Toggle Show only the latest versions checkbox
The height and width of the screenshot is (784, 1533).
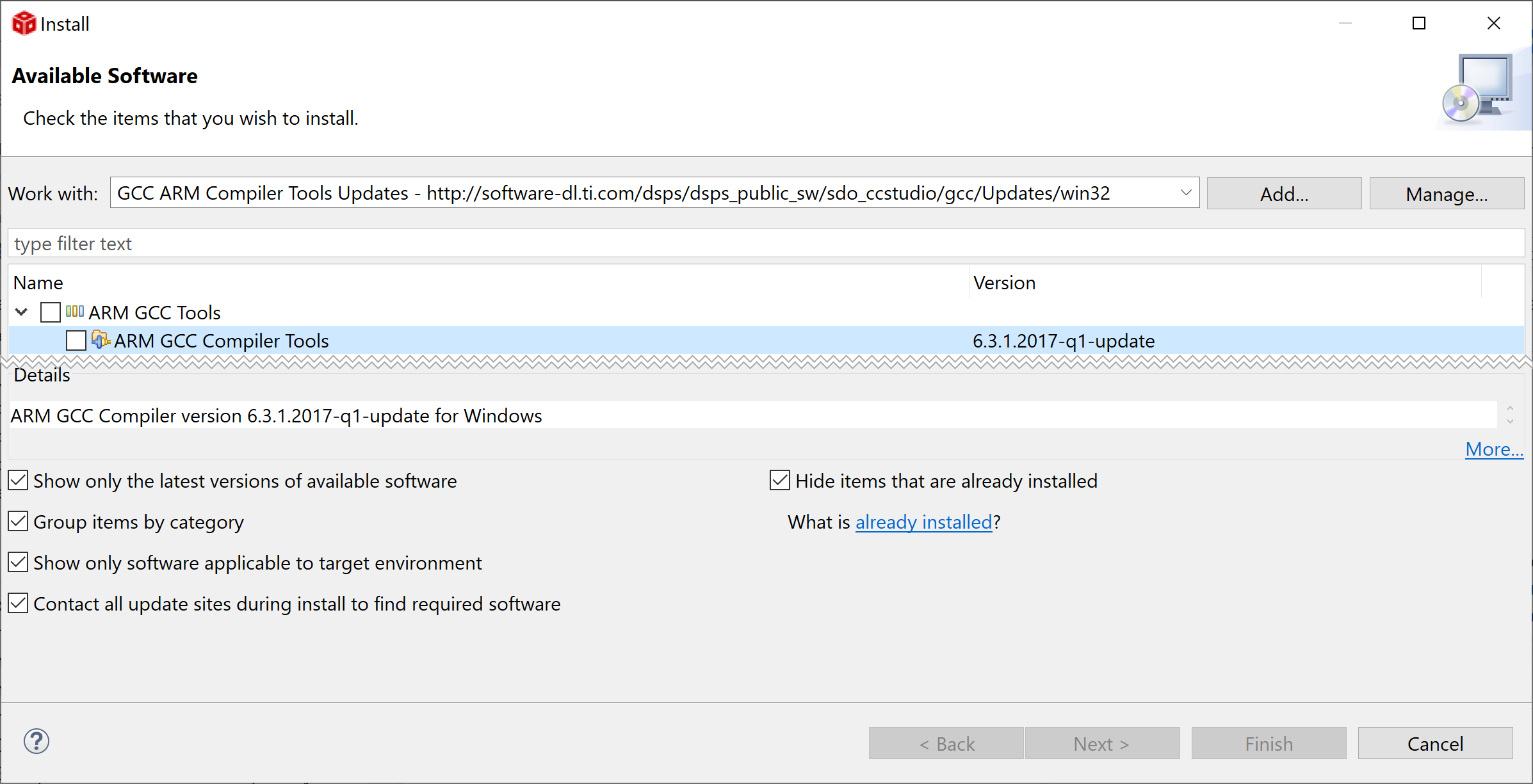[x=18, y=481]
